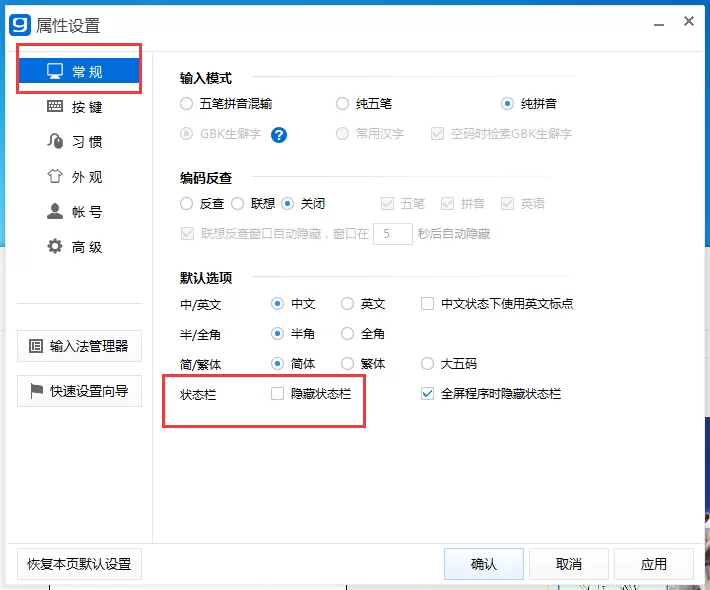Toggle the 五笔 lookup checkbox
The height and width of the screenshot is (590, 710).
387,204
